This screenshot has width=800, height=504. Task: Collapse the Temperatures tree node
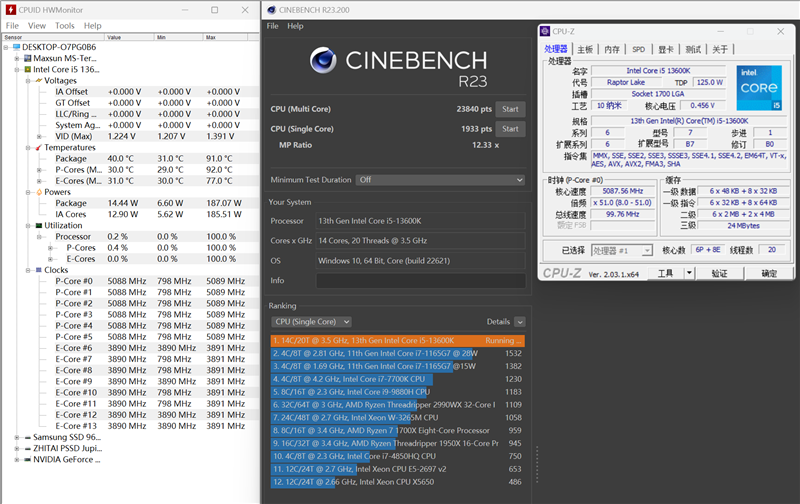pos(28,147)
